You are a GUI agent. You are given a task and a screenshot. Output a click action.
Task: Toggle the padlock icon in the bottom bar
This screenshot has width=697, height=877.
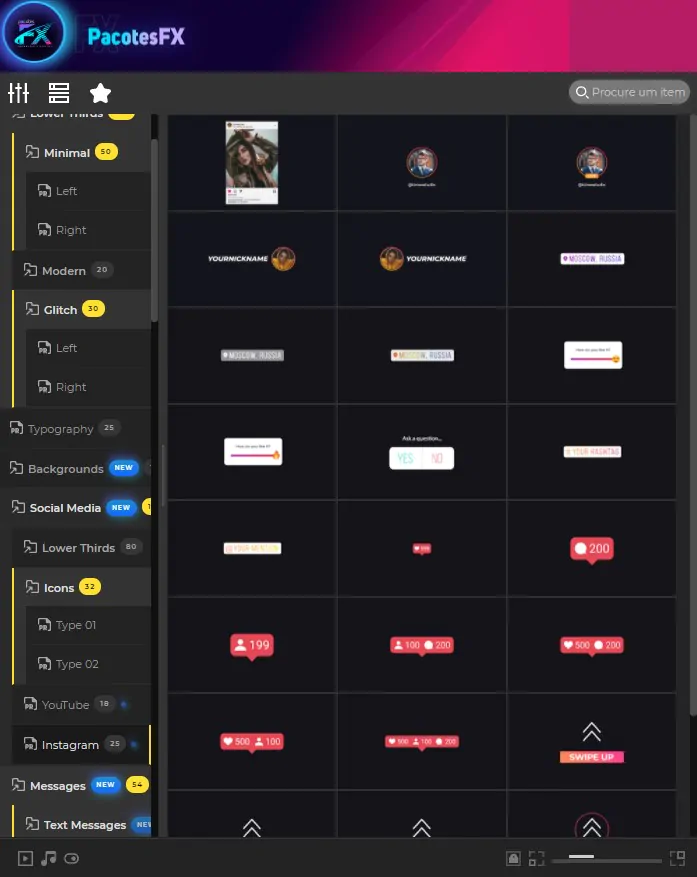pos(513,858)
